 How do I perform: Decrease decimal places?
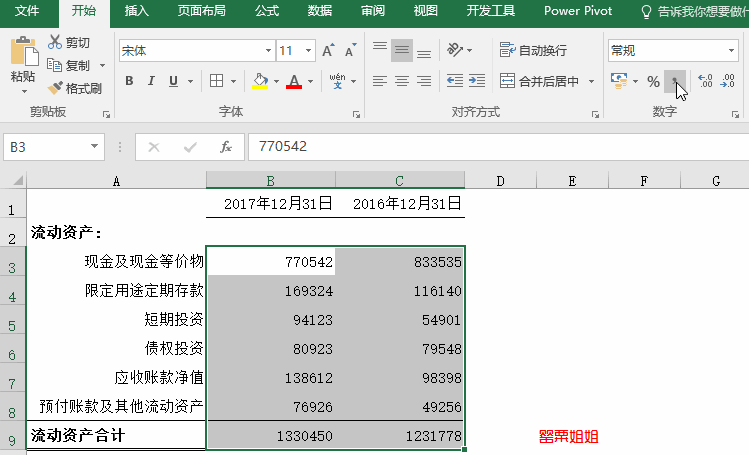click(x=728, y=81)
